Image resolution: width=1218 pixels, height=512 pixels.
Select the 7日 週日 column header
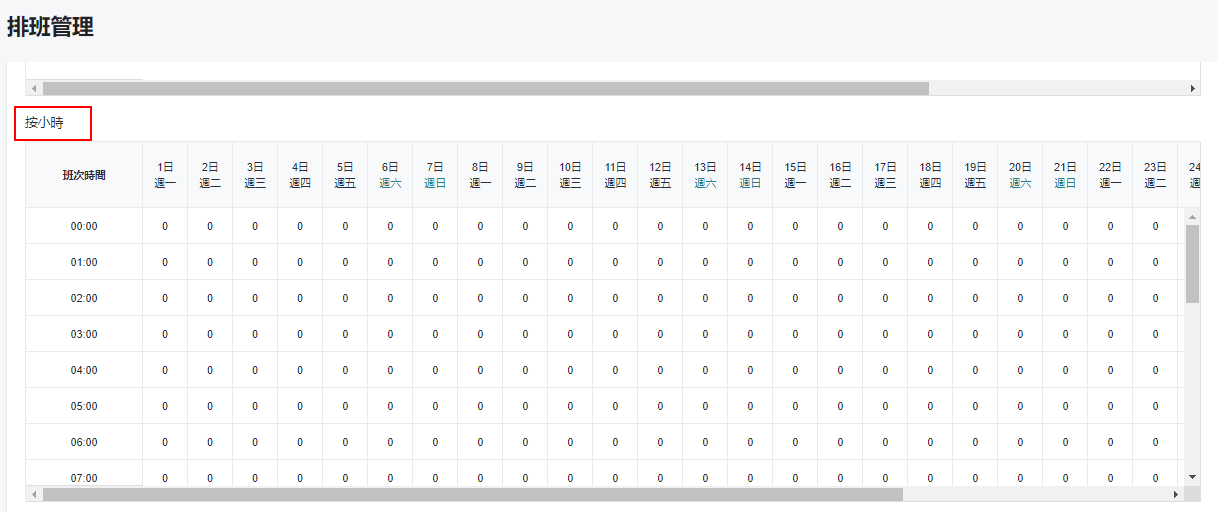point(435,175)
